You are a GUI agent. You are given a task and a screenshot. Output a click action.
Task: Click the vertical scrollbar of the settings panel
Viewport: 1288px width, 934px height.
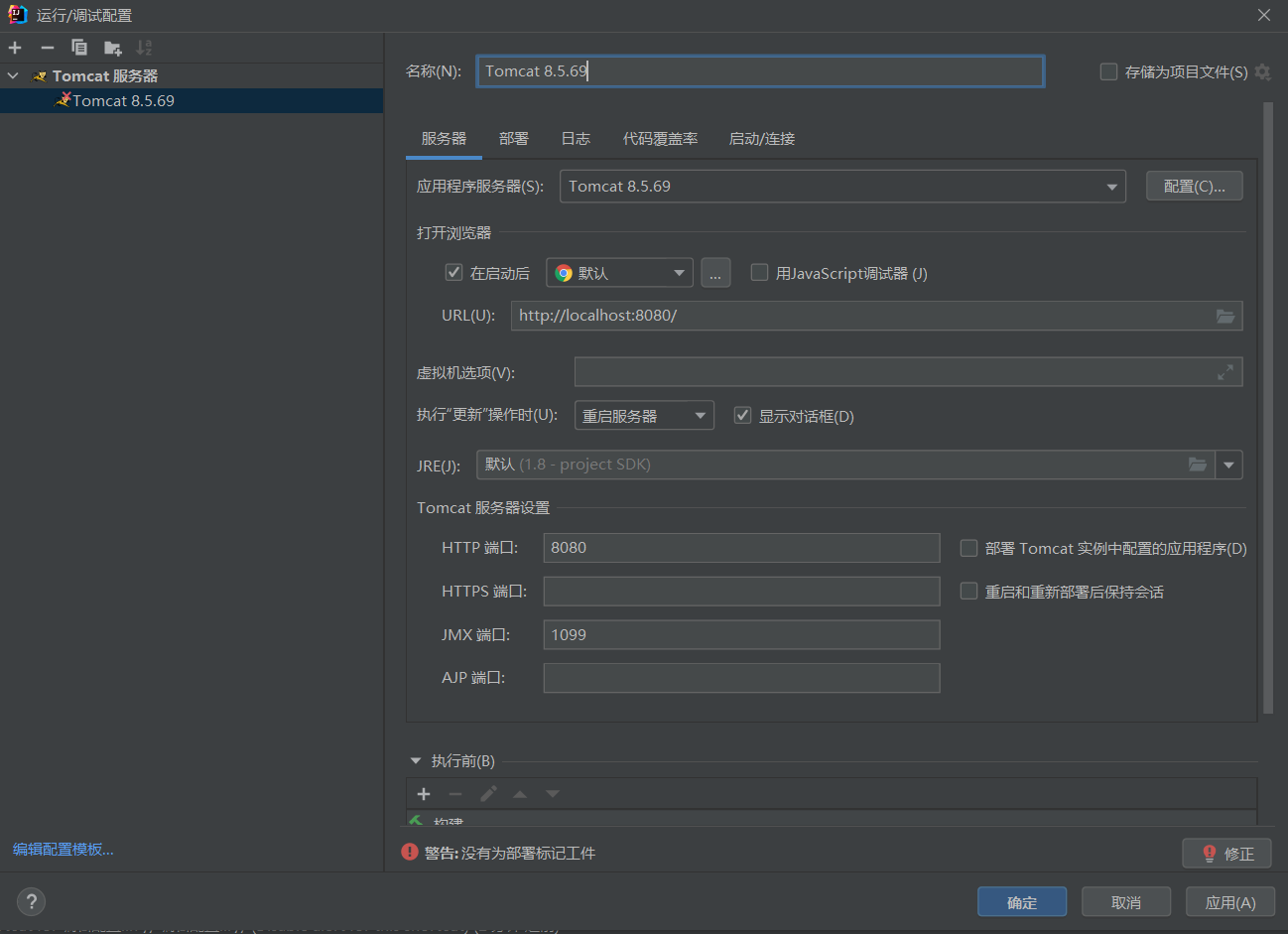pos(1268,407)
